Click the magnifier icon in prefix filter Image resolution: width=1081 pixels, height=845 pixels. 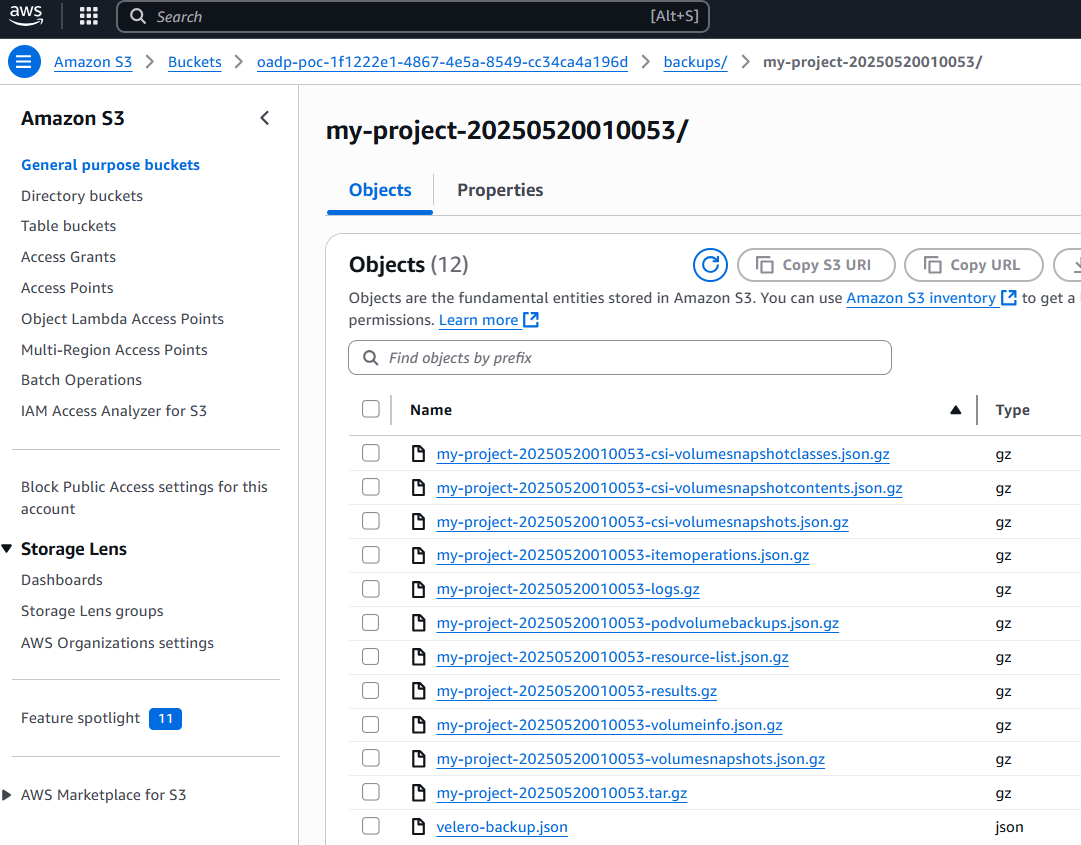tap(370, 358)
